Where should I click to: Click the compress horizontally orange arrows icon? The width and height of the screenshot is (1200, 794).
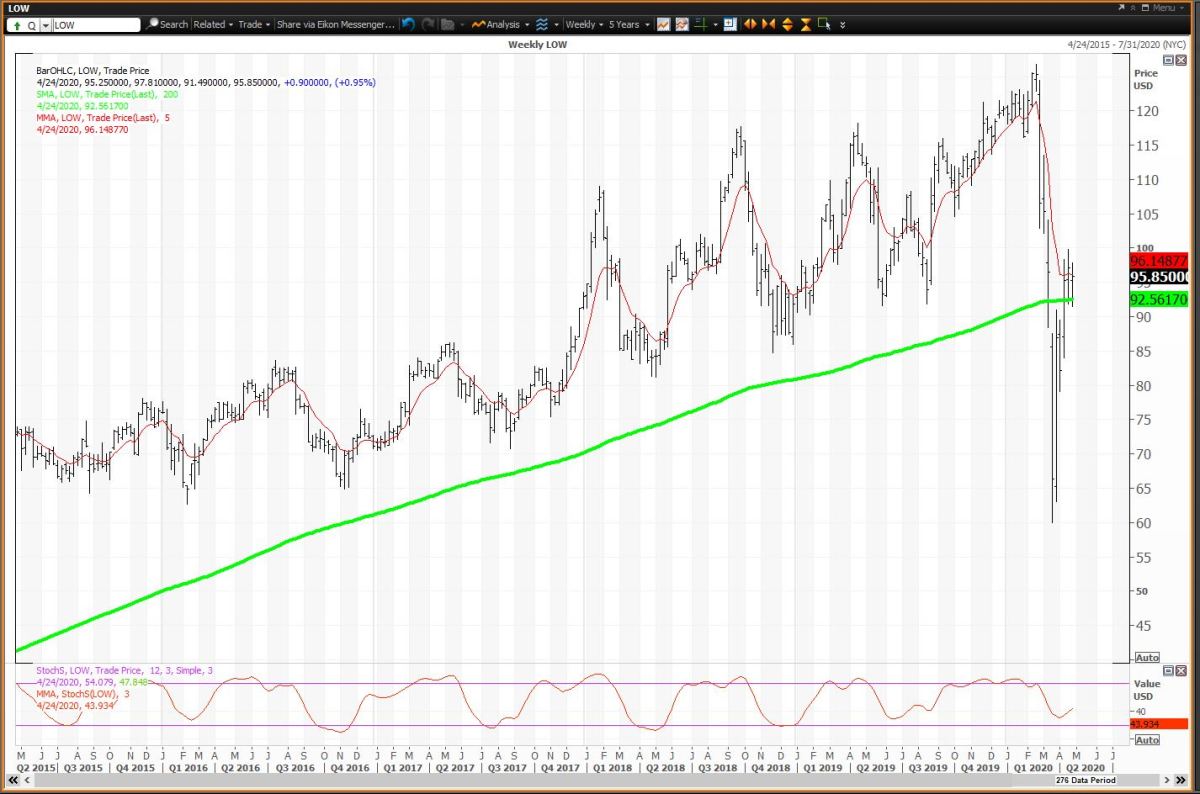(x=769, y=24)
